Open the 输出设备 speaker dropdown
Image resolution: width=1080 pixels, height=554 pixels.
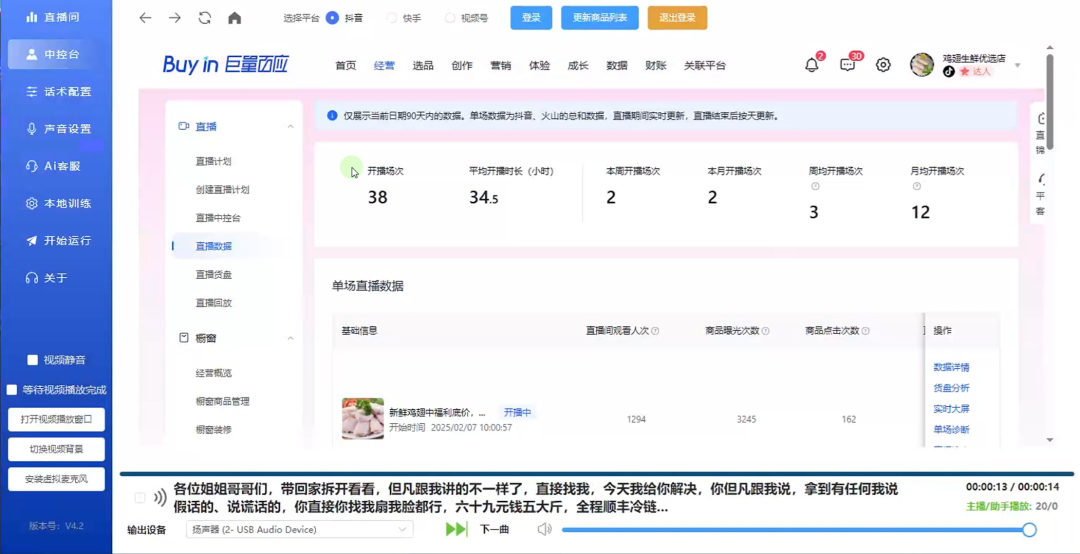(x=300, y=529)
